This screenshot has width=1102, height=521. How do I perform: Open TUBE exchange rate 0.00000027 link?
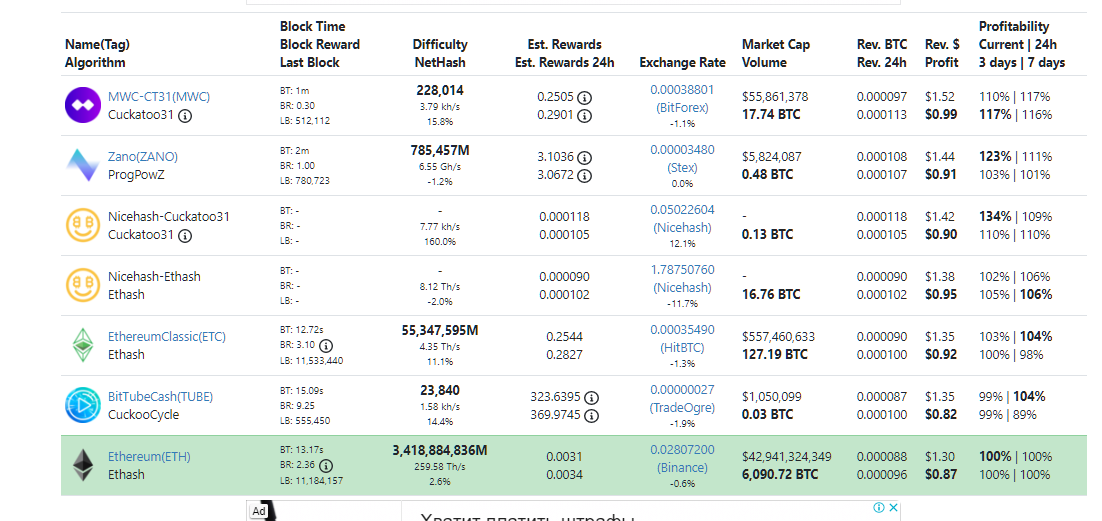point(682,389)
